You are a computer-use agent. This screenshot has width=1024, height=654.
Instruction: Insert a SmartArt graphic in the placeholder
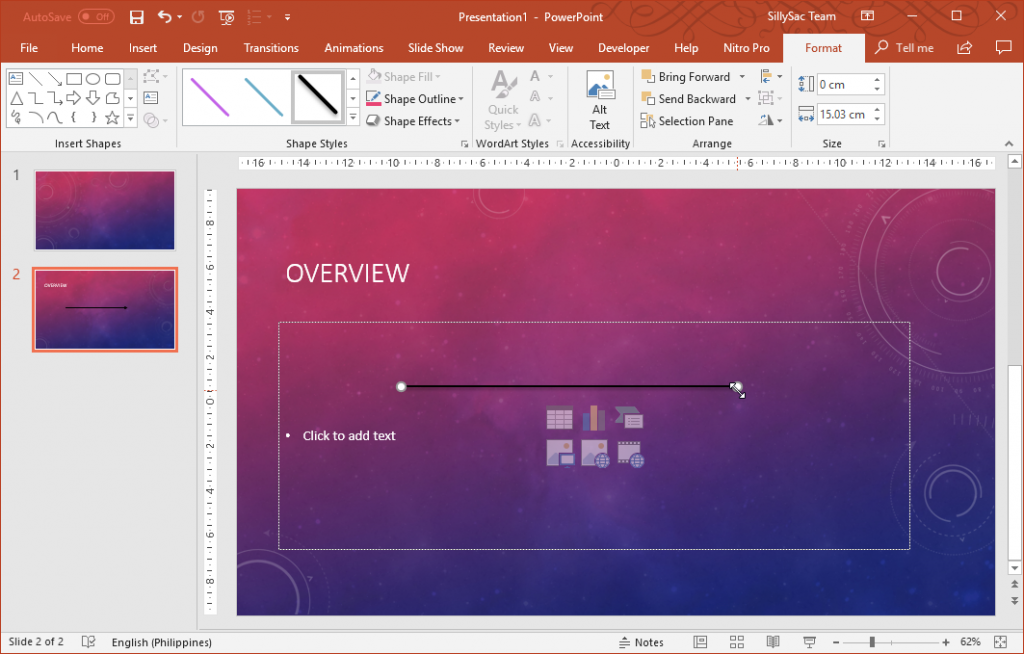[x=630, y=418]
